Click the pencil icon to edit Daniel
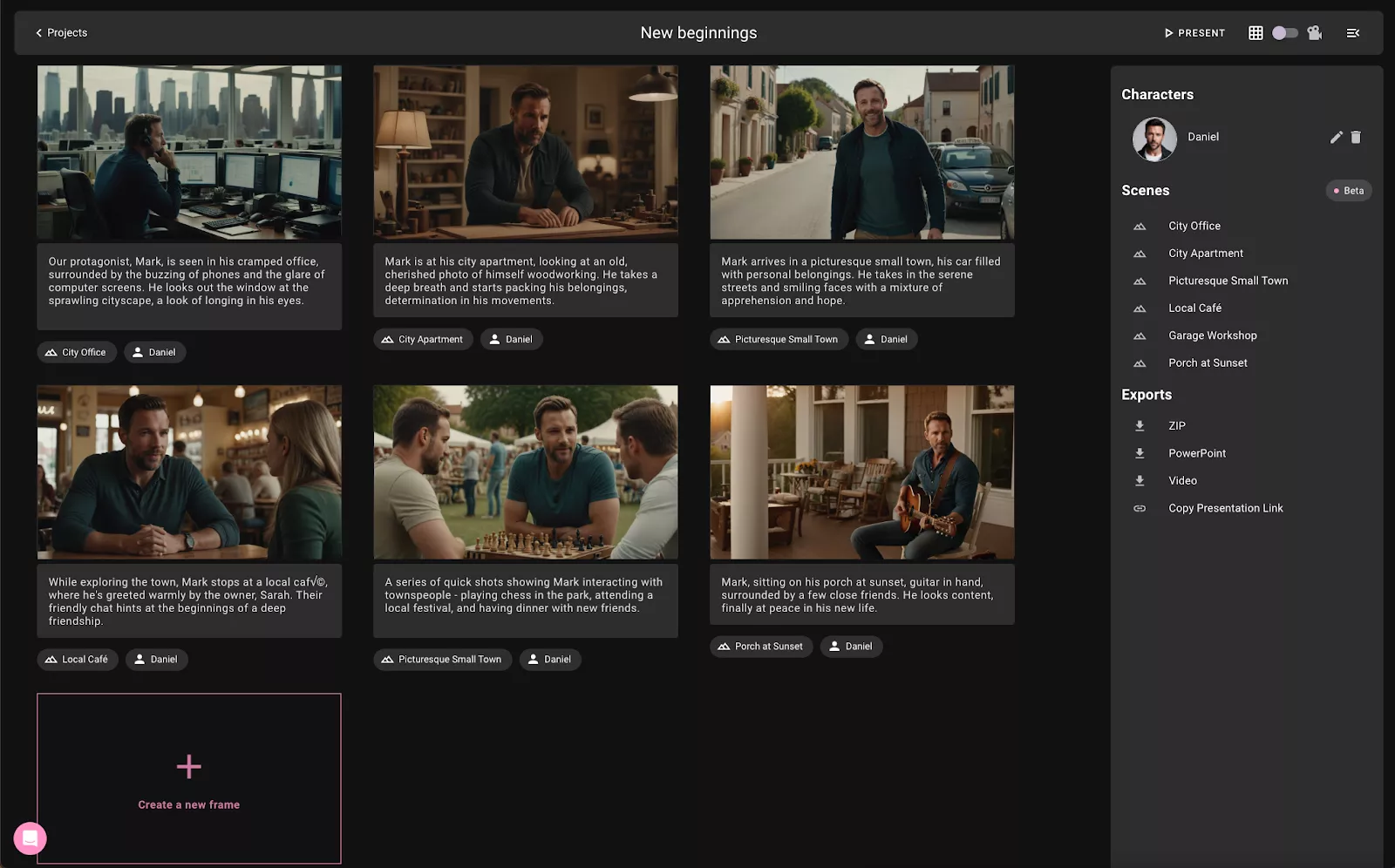The height and width of the screenshot is (868, 1395). (x=1336, y=137)
